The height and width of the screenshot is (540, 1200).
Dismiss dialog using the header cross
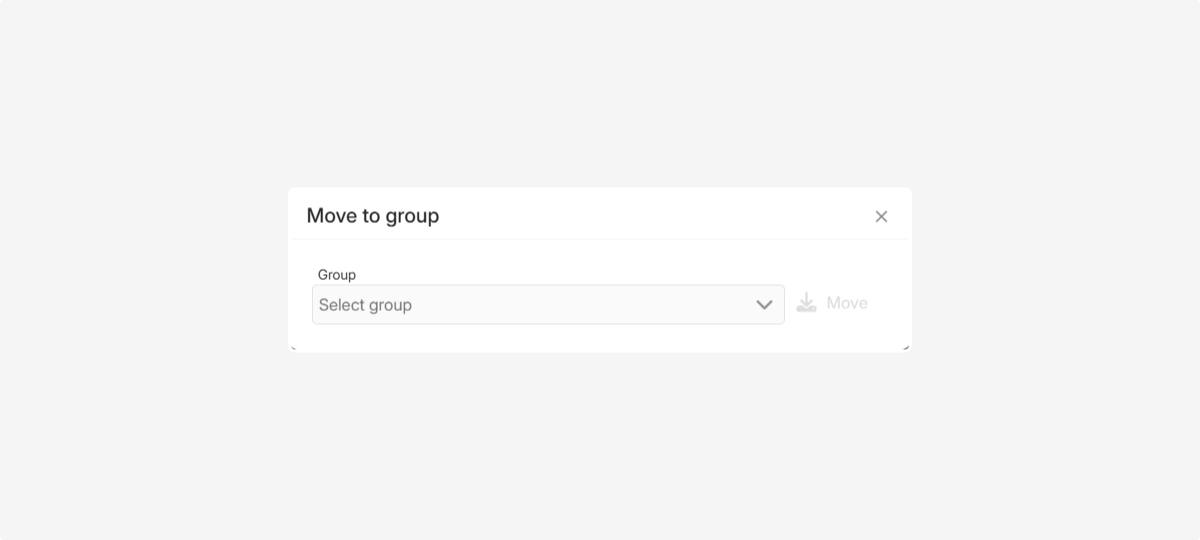click(881, 216)
